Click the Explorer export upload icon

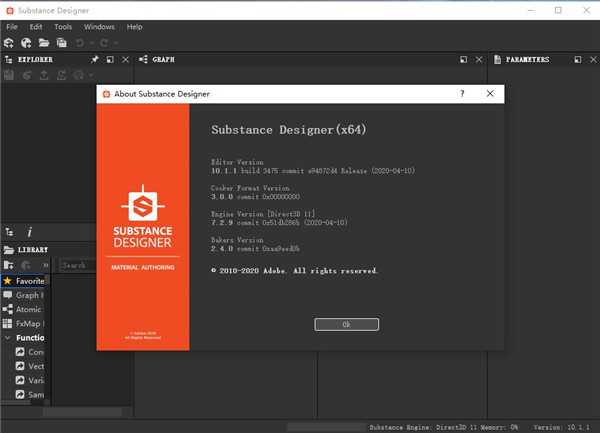coord(44,75)
